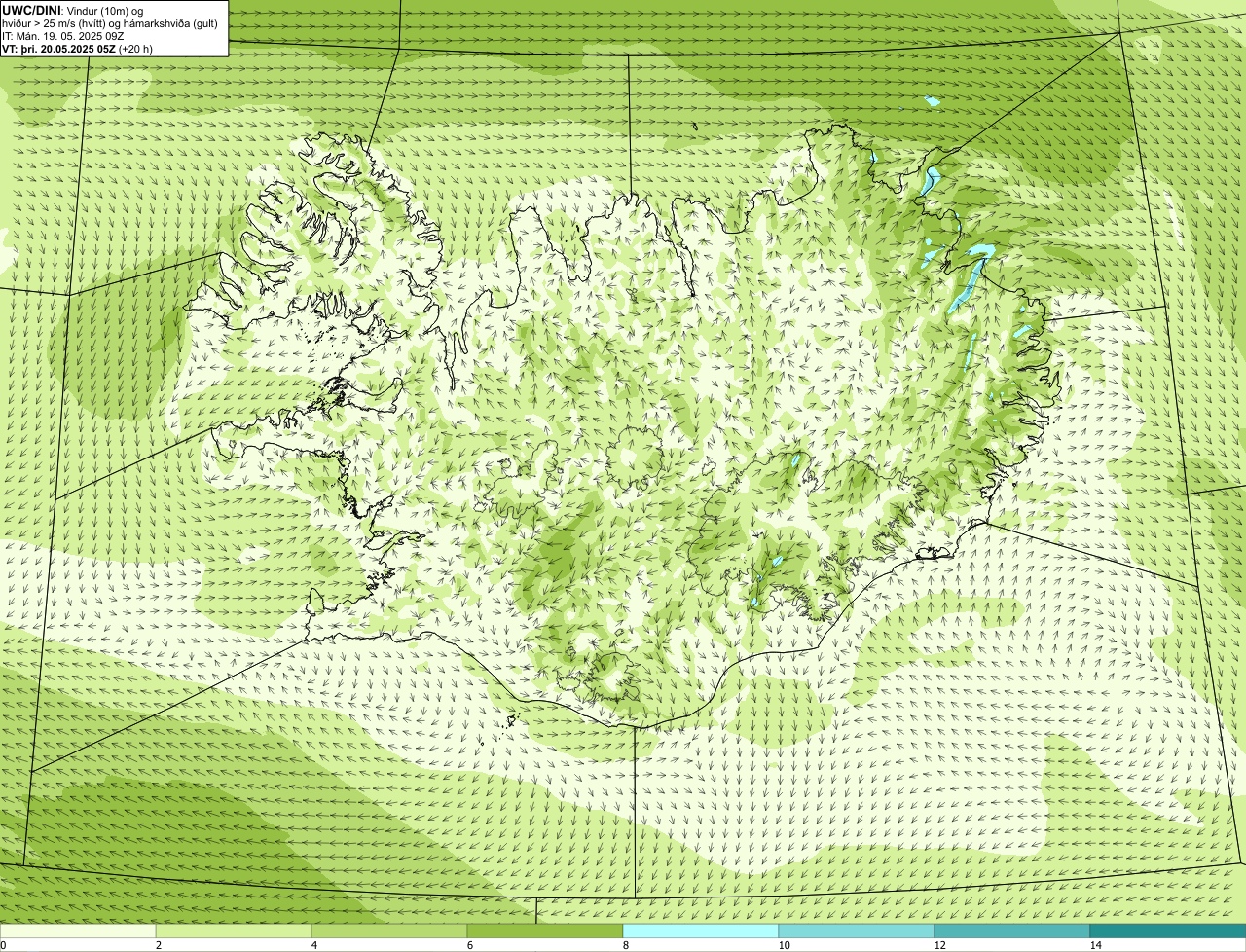Click the "2" label on the color scale

[158, 945]
